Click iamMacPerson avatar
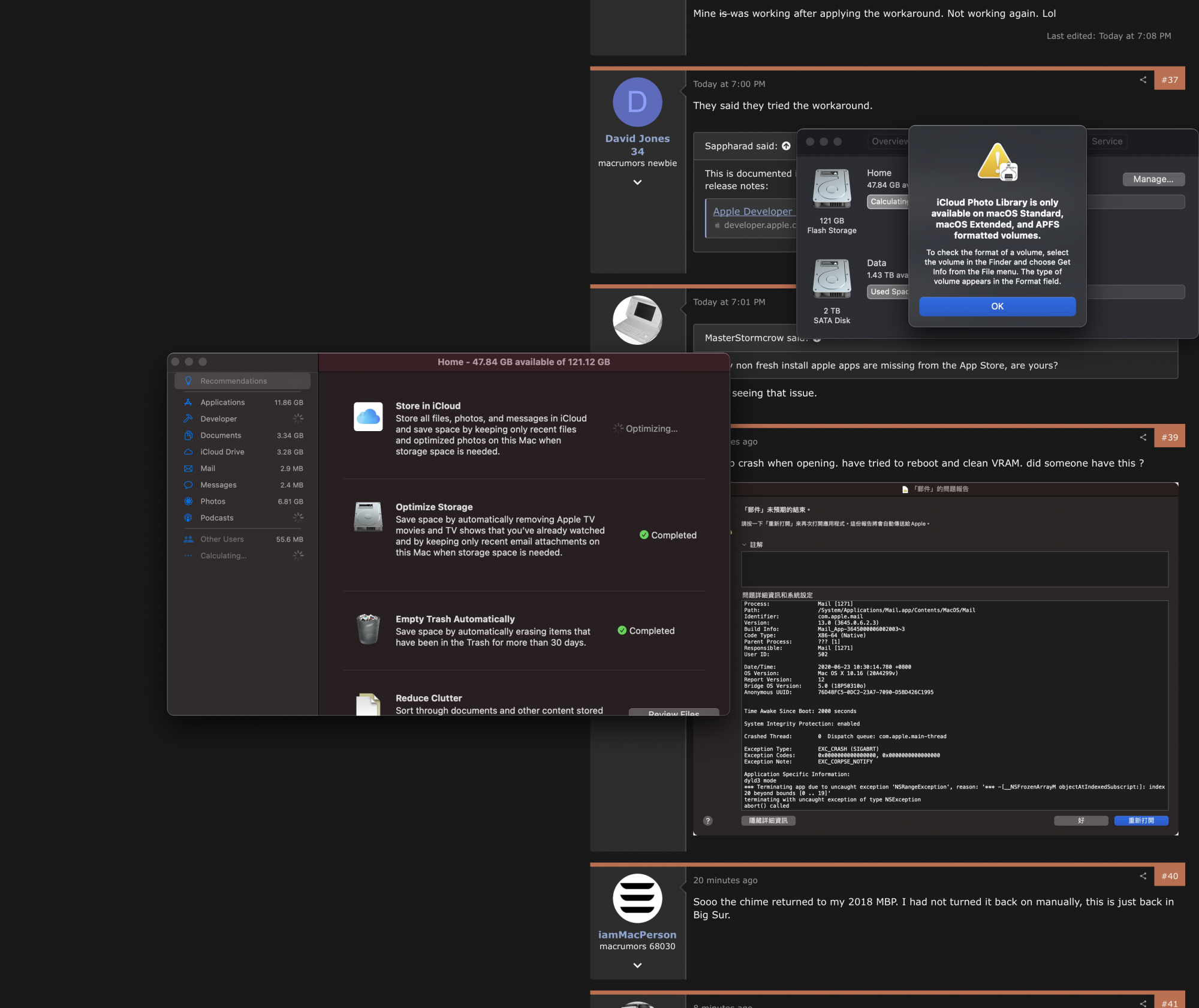 tap(637, 898)
